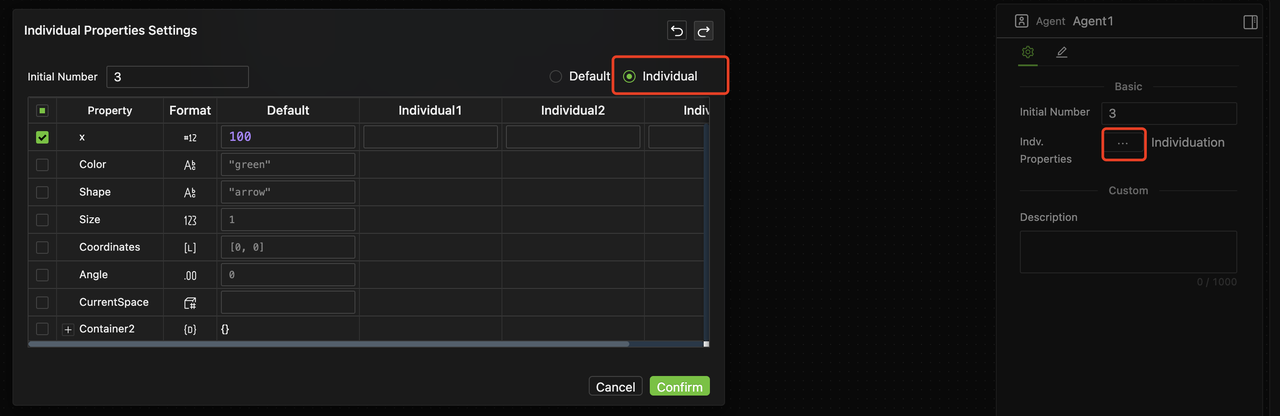Viewport: 1280px width, 416px height.
Task: Click the integer format icon for Size
Action: pos(190,220)
